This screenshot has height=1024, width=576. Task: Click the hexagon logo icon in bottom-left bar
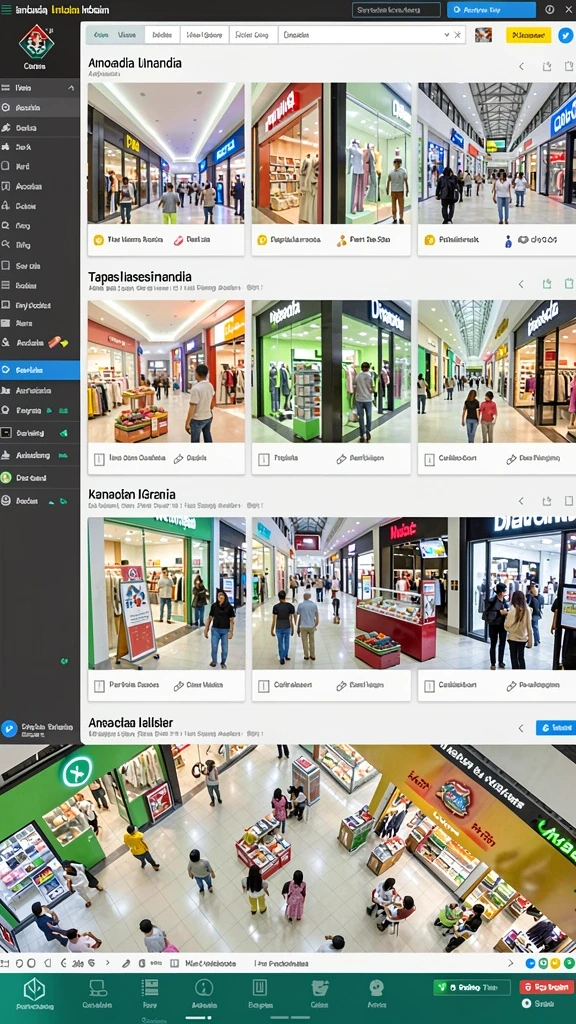[34, 989]
